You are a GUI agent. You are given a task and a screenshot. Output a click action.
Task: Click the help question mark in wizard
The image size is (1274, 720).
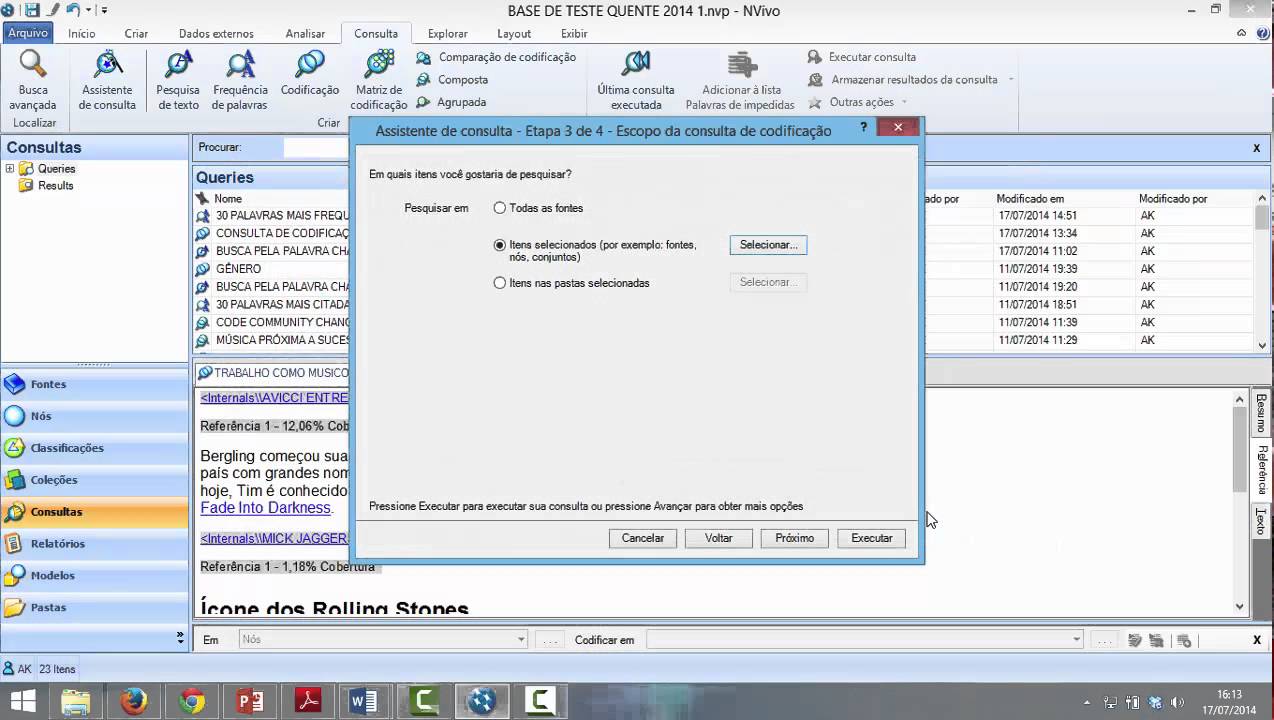[x=864, y=128]
